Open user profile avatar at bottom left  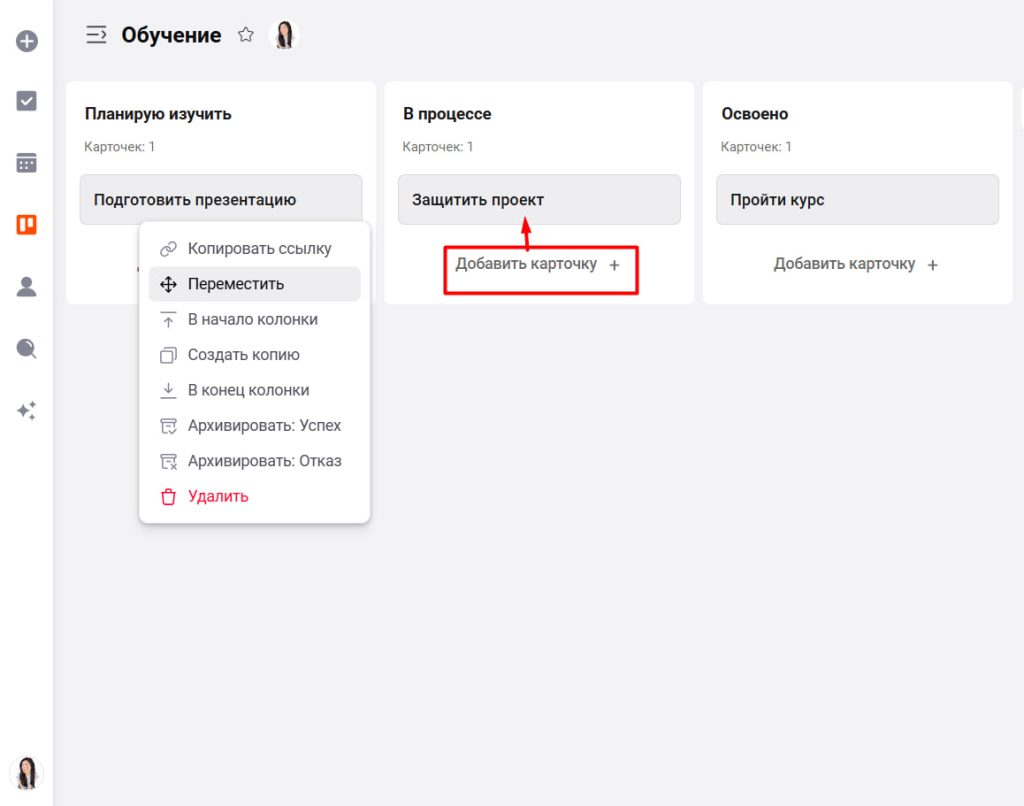27,772
